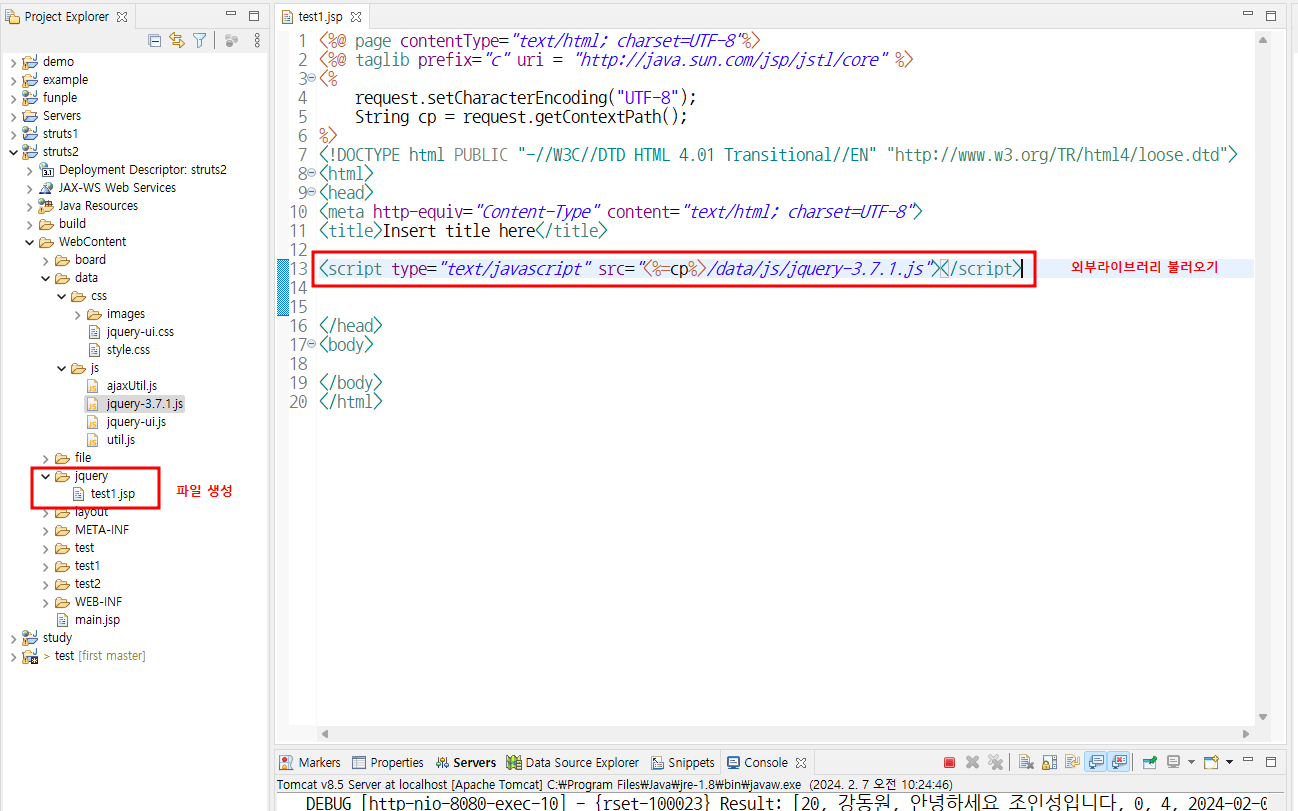
Task: Open the Data Source Explorer tab
Action: 573,762
